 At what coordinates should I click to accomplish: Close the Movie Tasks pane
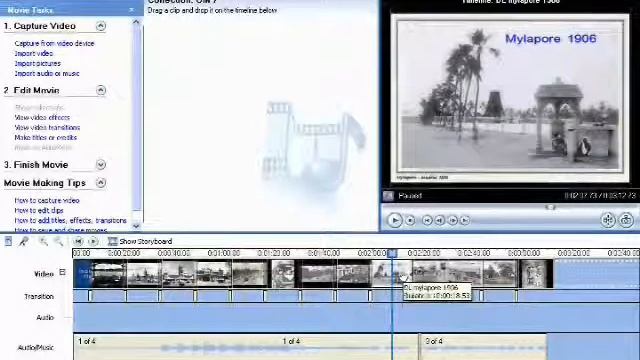[131, 10]
